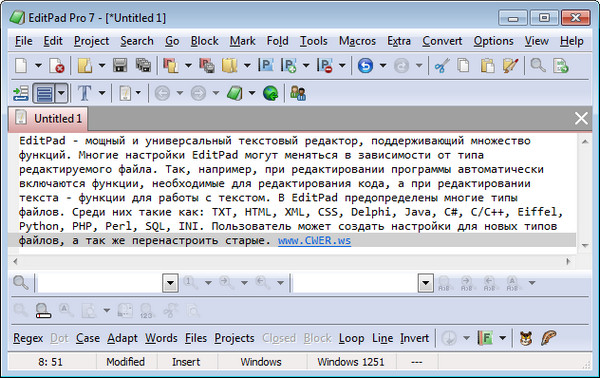
Task: Click inside the search text field
Action: coord(100,283)
